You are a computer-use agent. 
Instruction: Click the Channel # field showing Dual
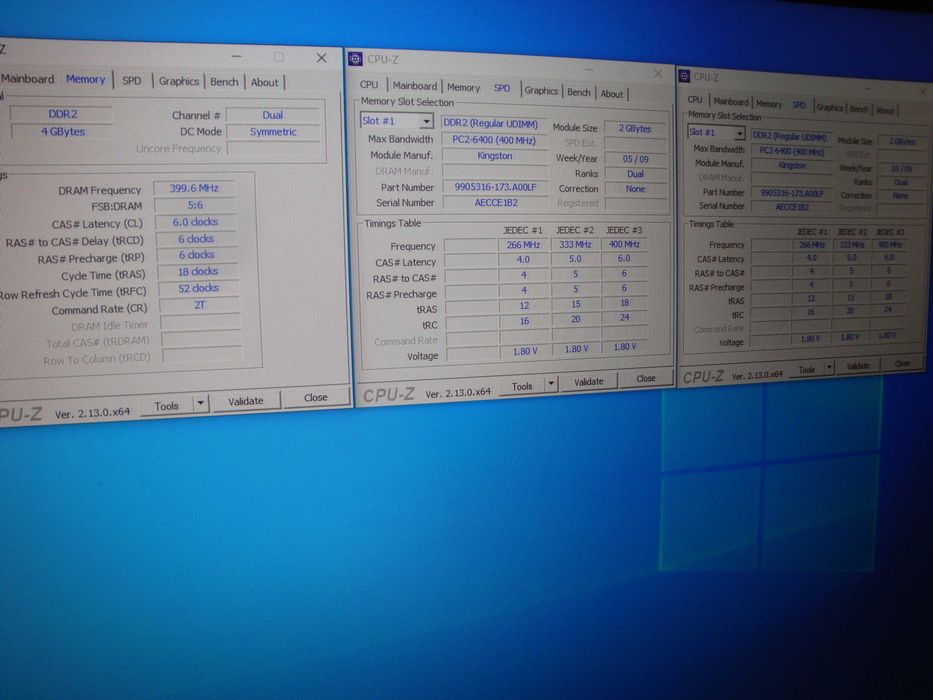point(273,115)
